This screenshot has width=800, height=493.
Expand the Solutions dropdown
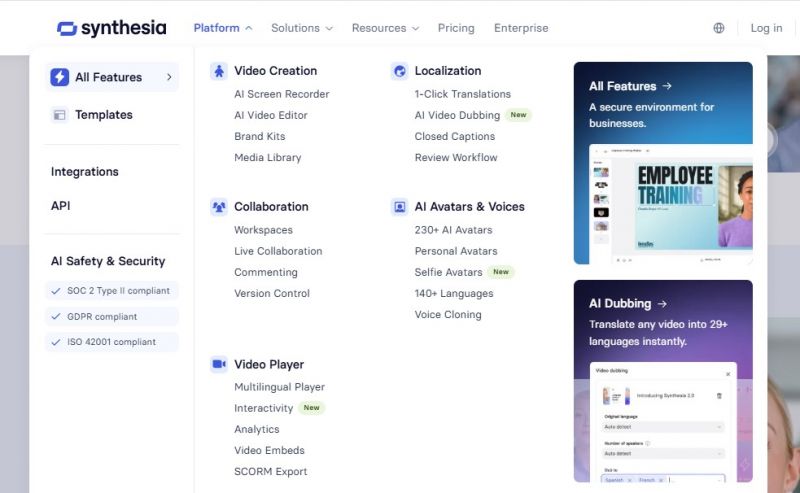tap(302, 28)
